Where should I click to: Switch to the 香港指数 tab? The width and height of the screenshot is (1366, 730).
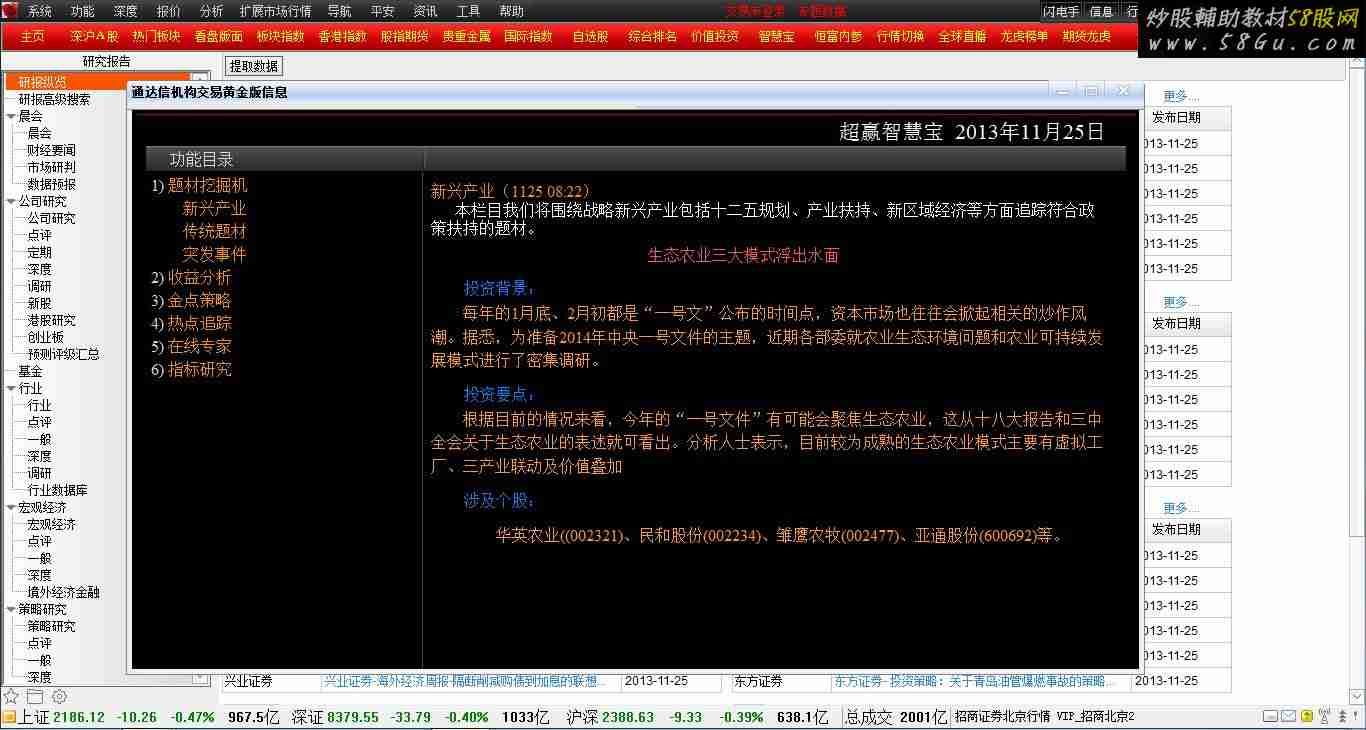(x=342, y=36)
